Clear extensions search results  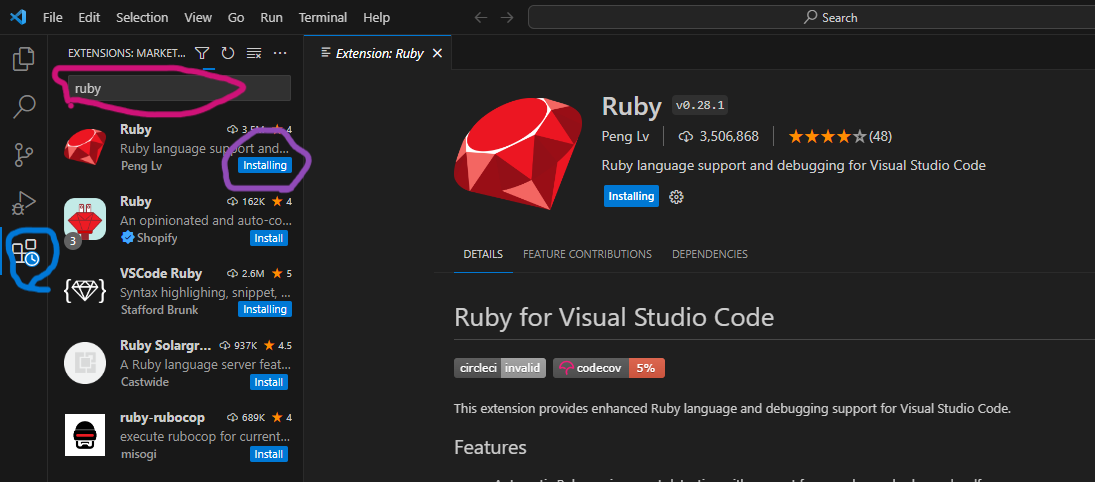[x=254, y=53]
